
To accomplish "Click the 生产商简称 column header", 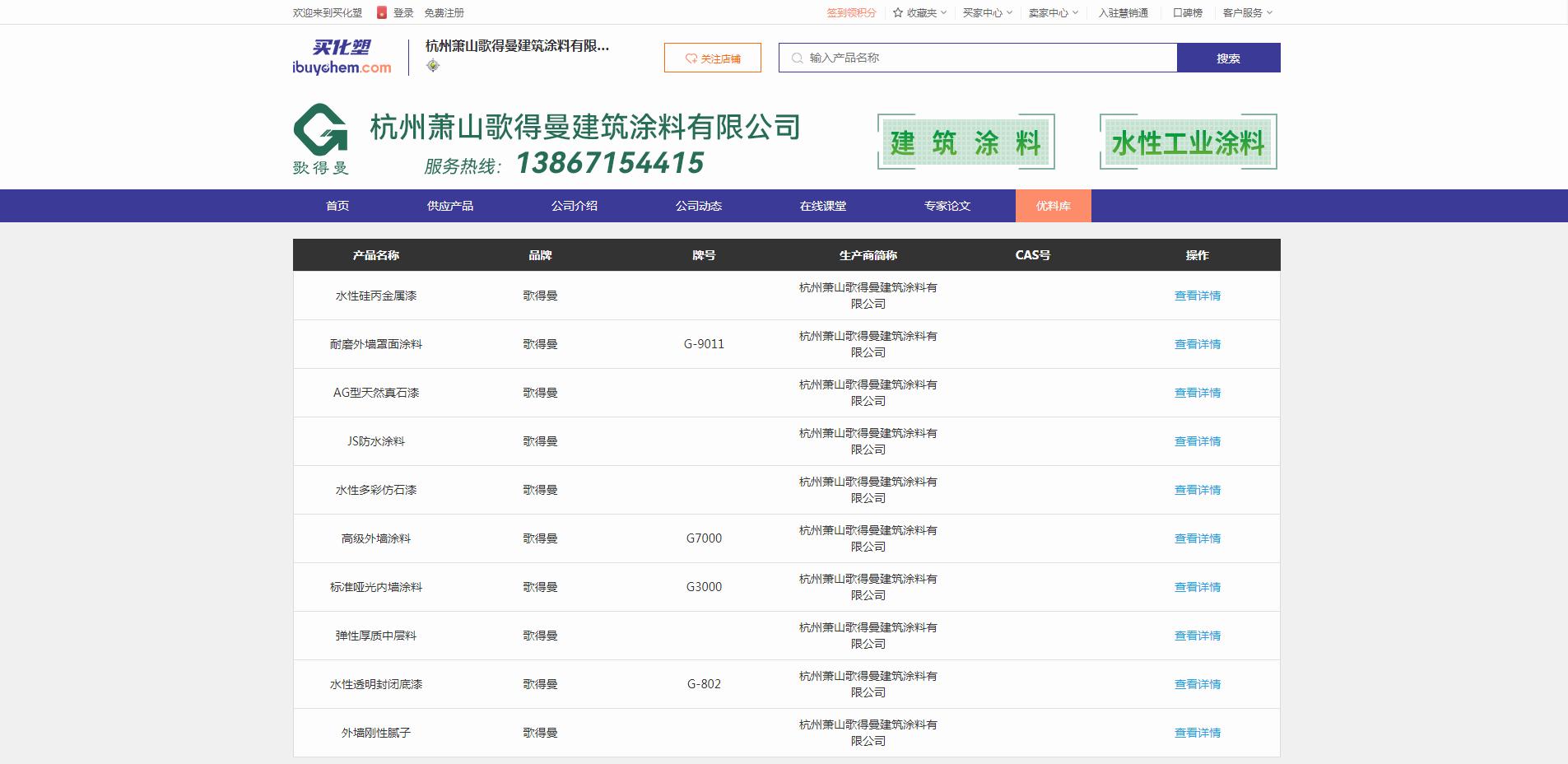I will pos(868,255).
